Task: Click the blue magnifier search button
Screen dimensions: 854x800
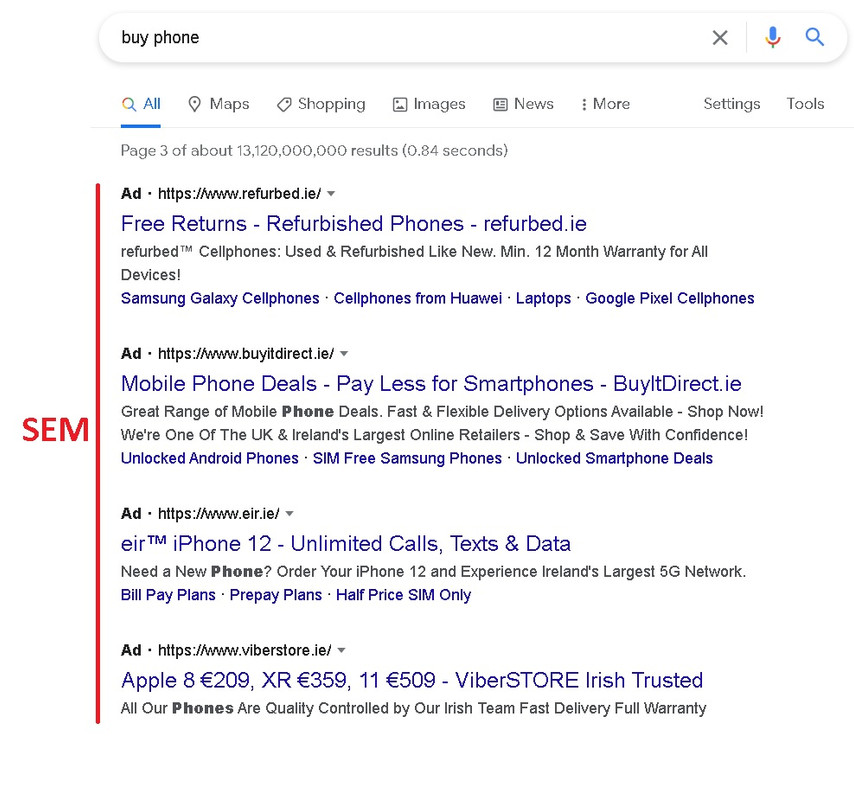Action: (814, 37)
